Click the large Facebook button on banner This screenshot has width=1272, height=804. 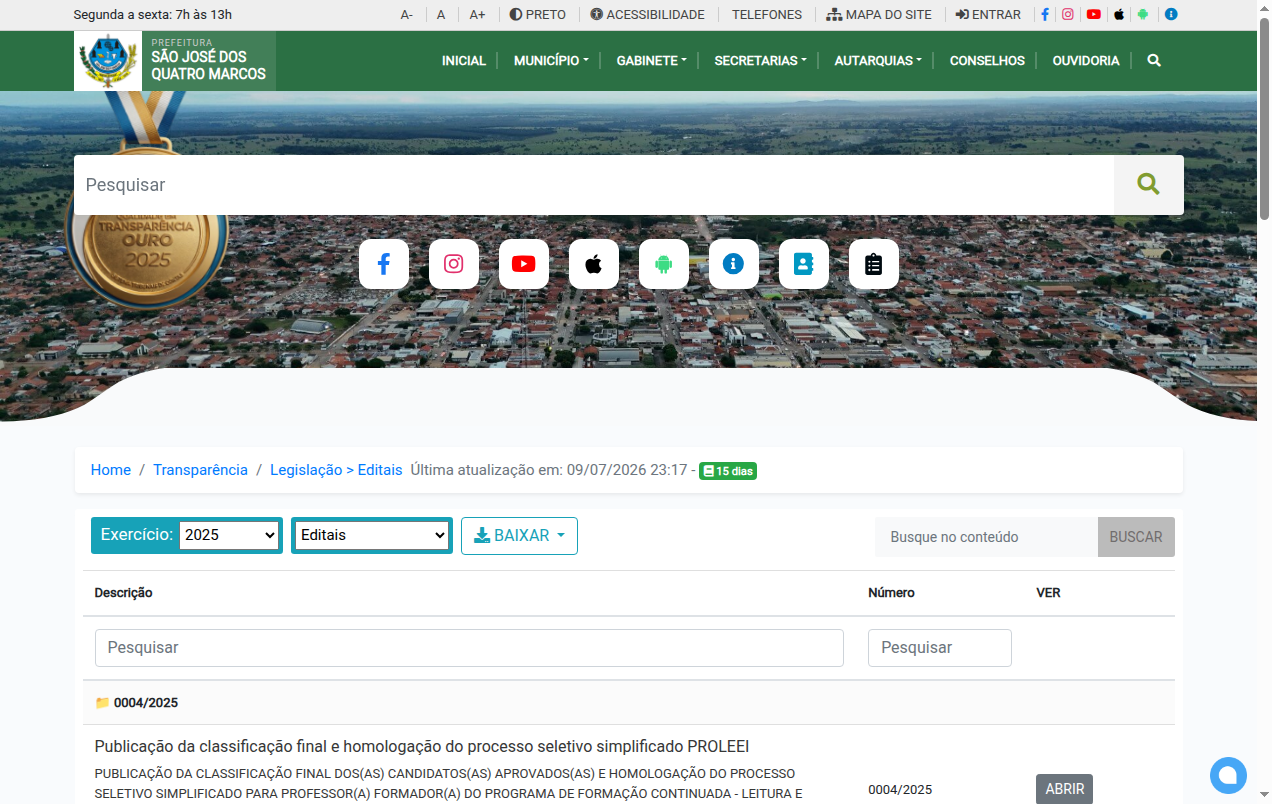[x=384, y=264]
